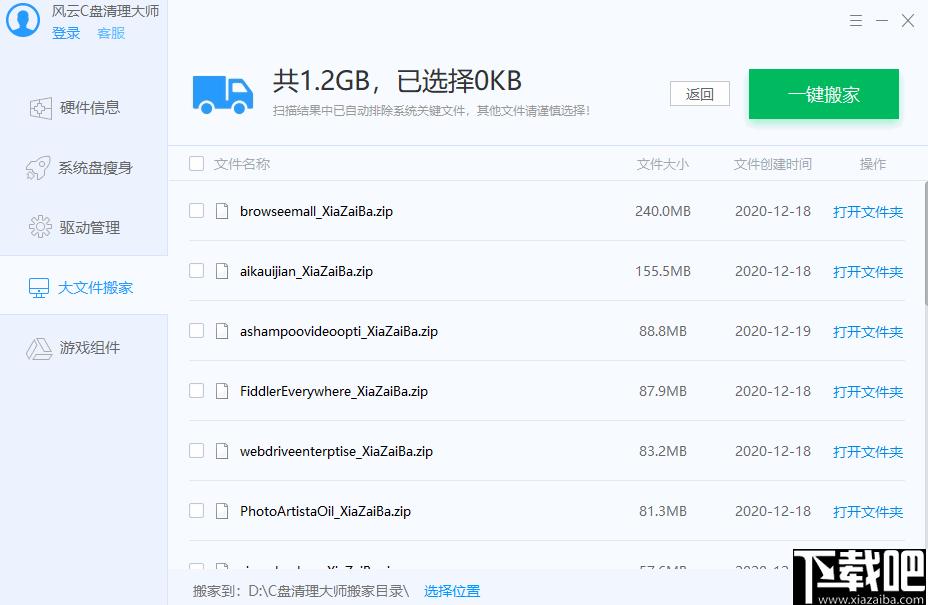Select file name aikauijian_XiaZaiBa.zip
The width and height of the screenshot is (928, 605).
[x=306, y=271]
